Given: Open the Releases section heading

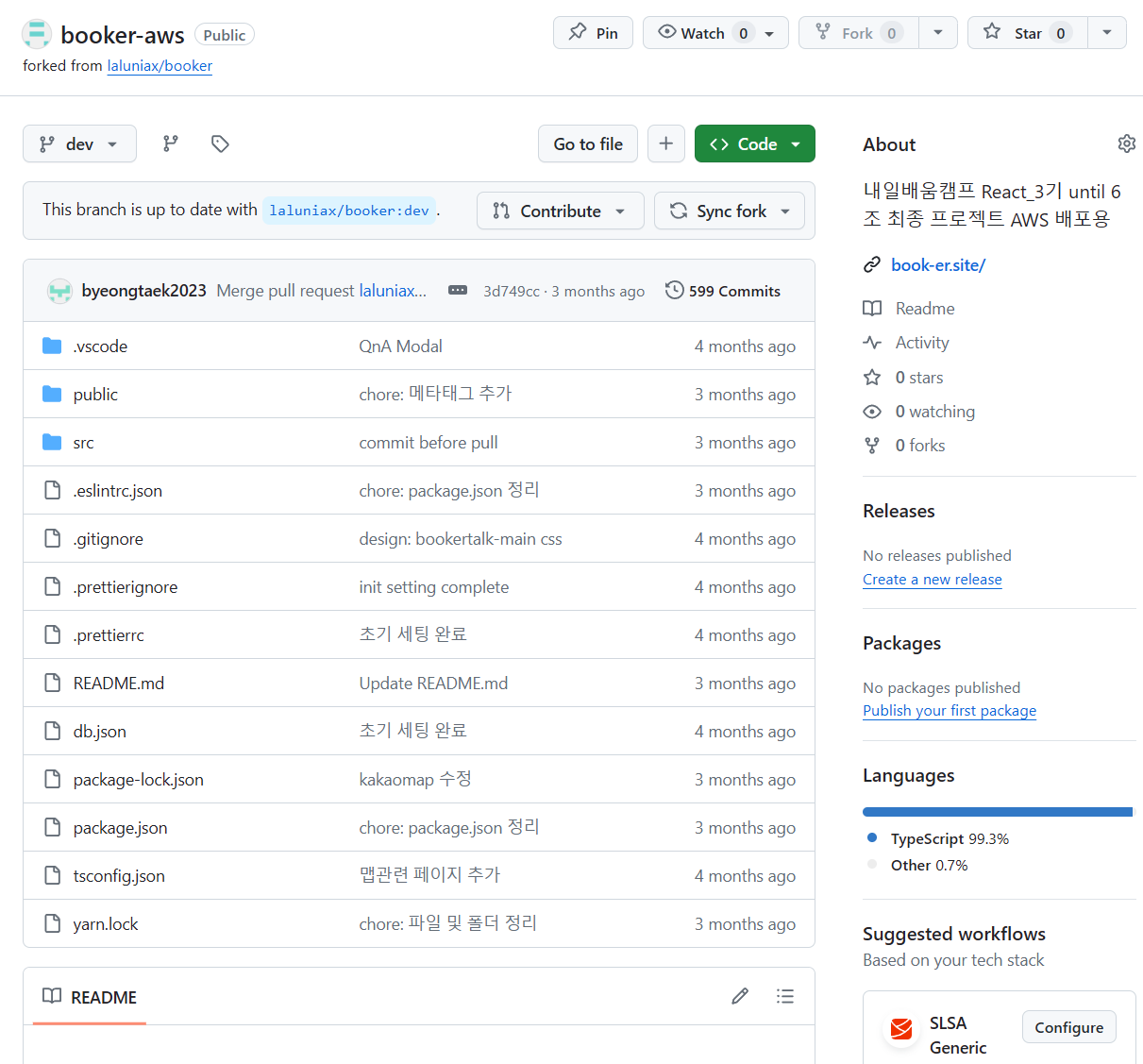Looking at the screenshot, I should click(899, 511).
